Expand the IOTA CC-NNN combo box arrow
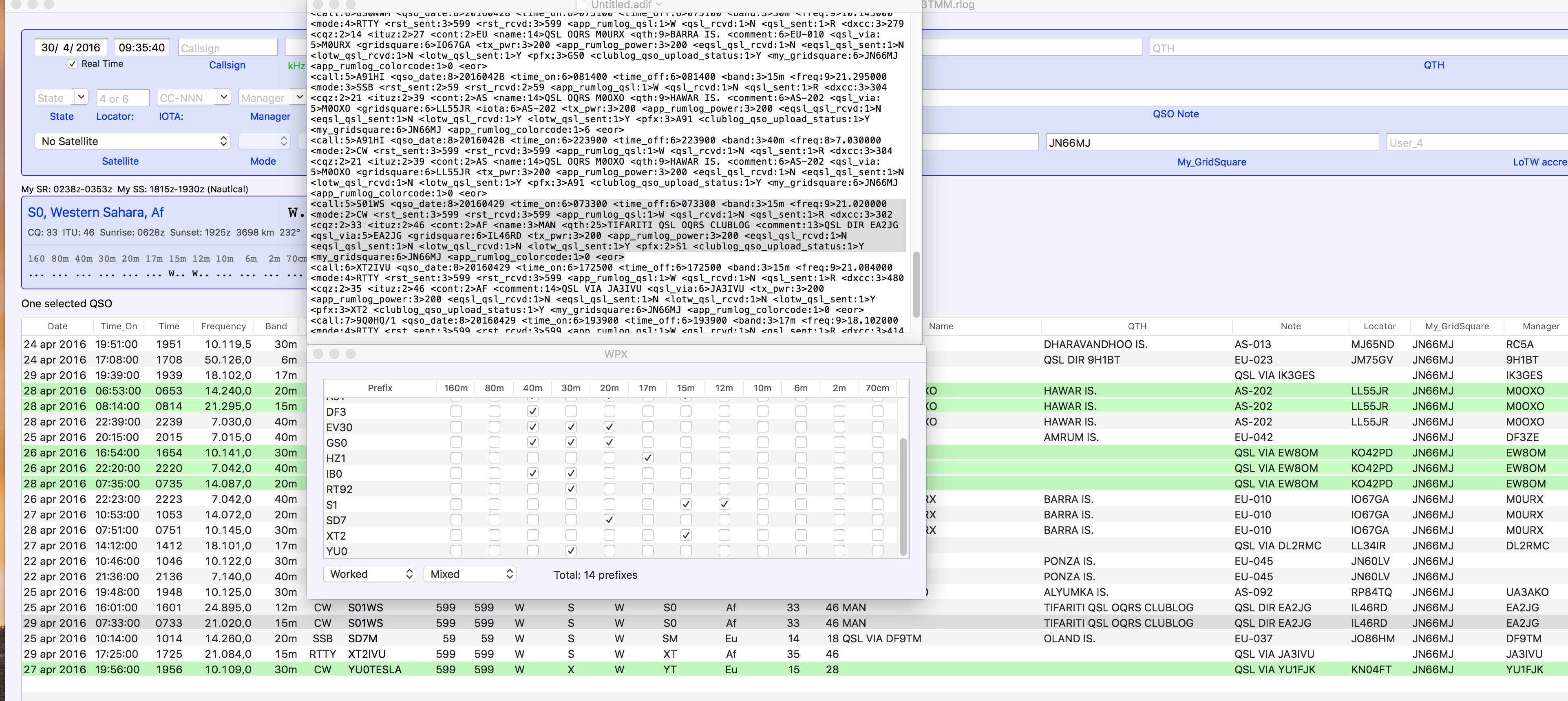Screen dimensions: 1568x701 (224, 97)
